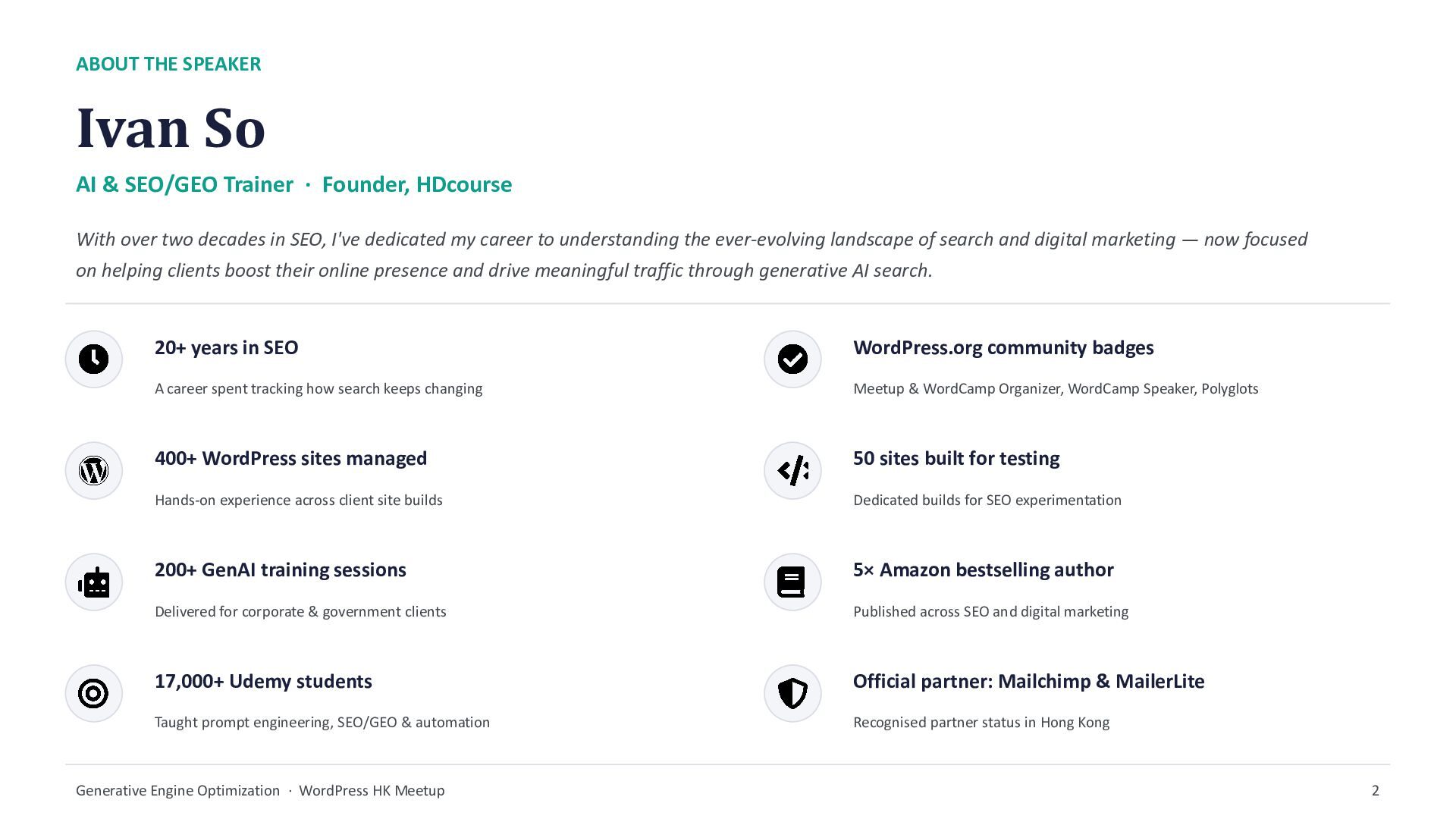Click the 17,000+ Udemy students heading
This screenshot has width=1456, height=819.
coord(263,681)
